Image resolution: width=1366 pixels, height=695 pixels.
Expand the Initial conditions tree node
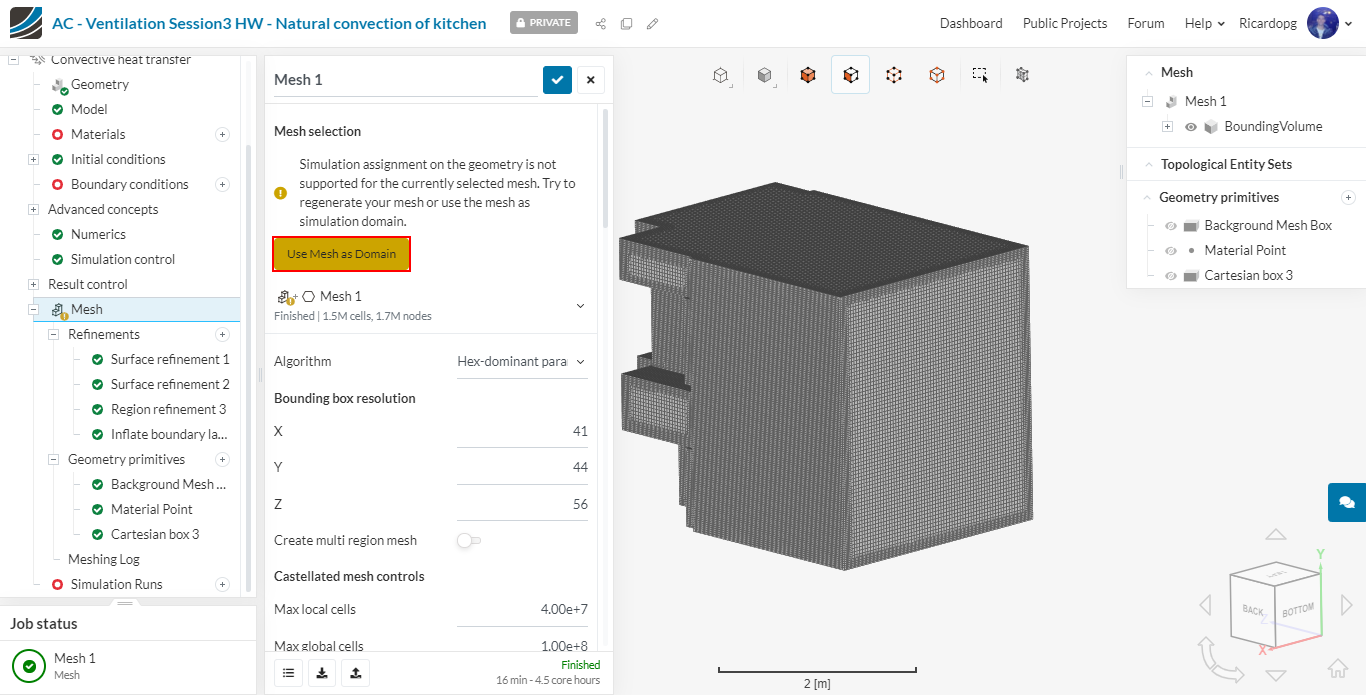pyautogui.click(x=33, y=159)
